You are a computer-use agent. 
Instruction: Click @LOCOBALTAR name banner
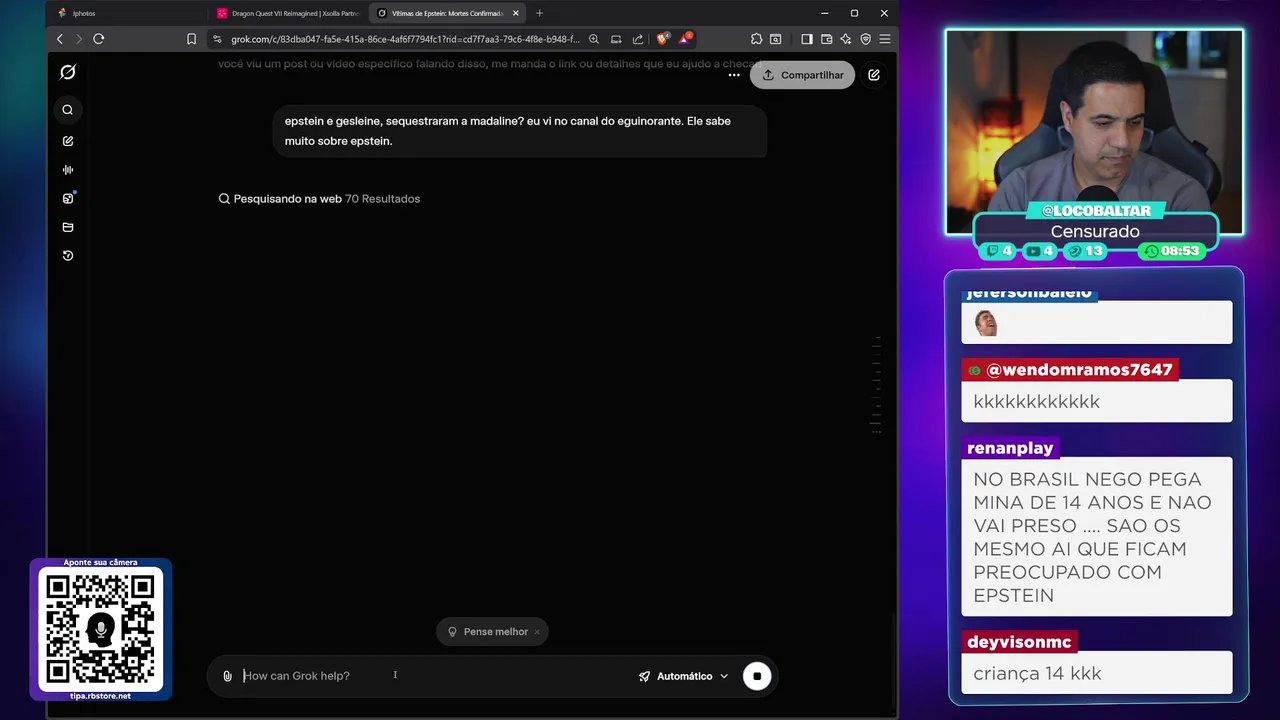click(1096, 211)
